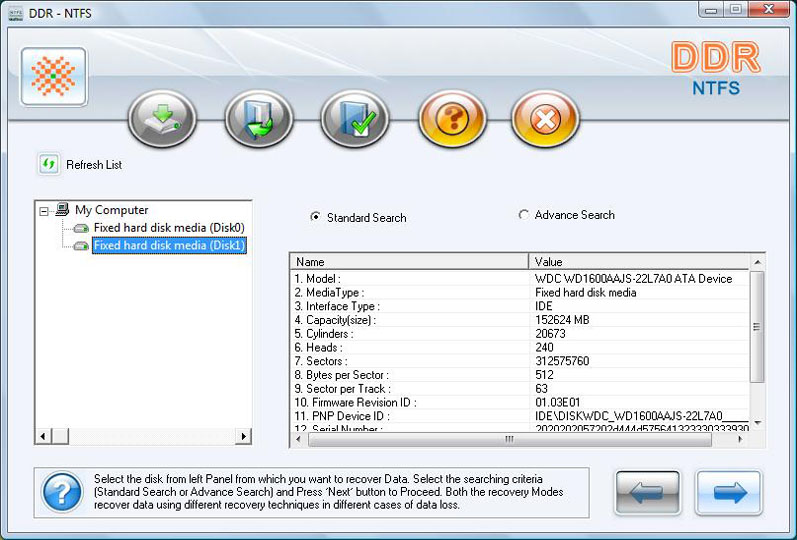797x540 pixels.
Task: Click the 'WDC WD1600AAJS-22L7A0 ATA Device' value
Action: 633,279
